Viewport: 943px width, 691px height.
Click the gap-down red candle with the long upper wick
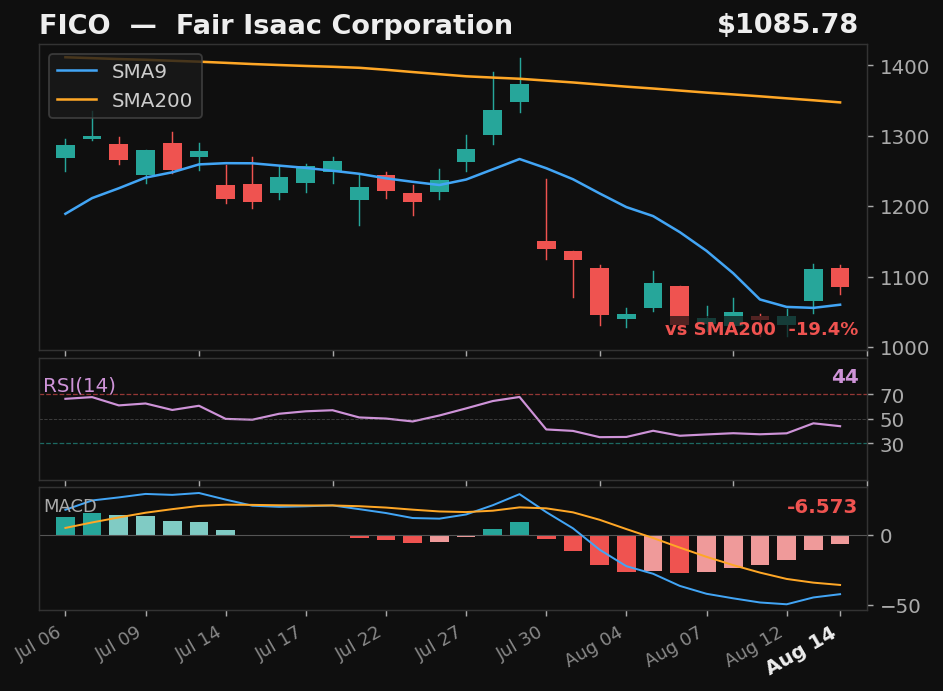pyautogui.click(x=546, y=244)
